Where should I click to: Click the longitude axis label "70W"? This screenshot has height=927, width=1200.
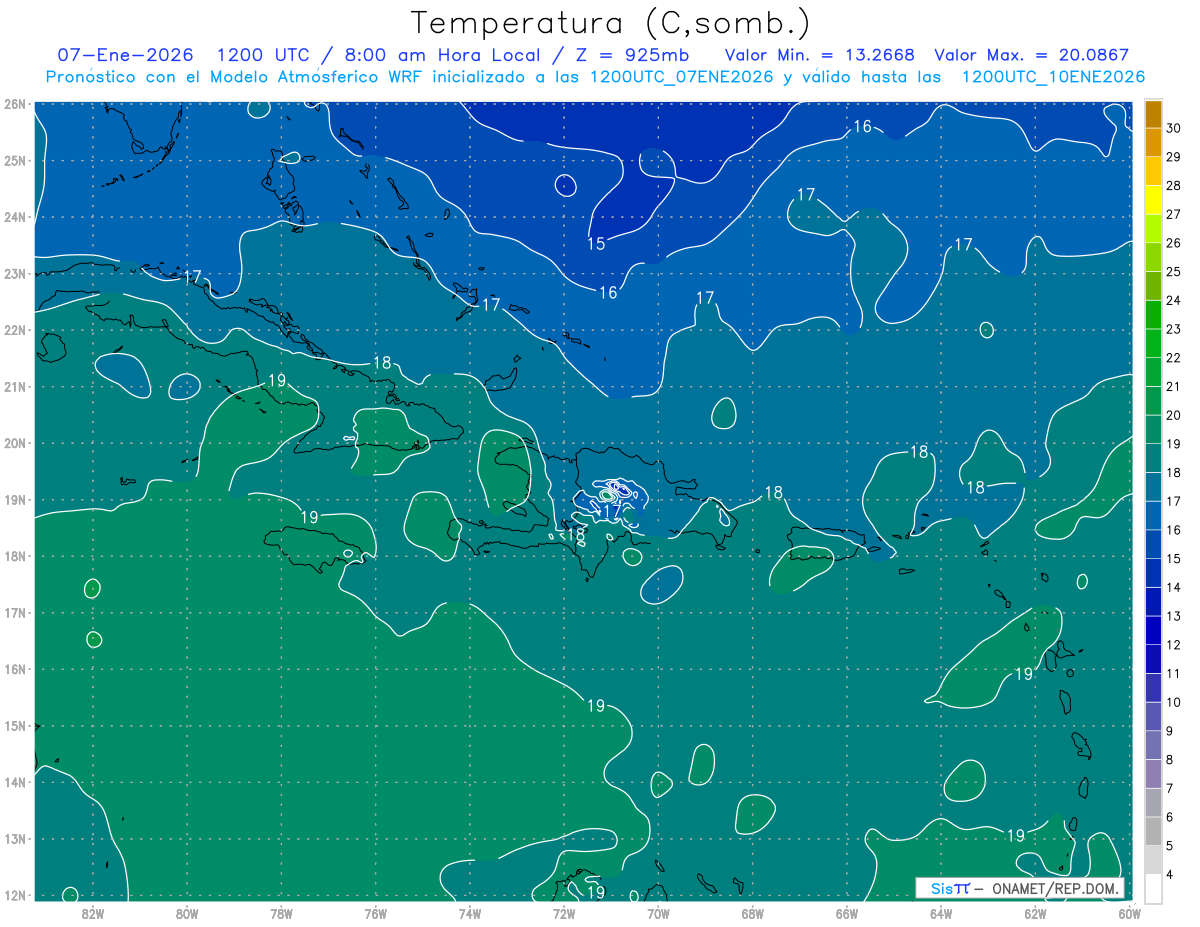click(x=658, y=913)
